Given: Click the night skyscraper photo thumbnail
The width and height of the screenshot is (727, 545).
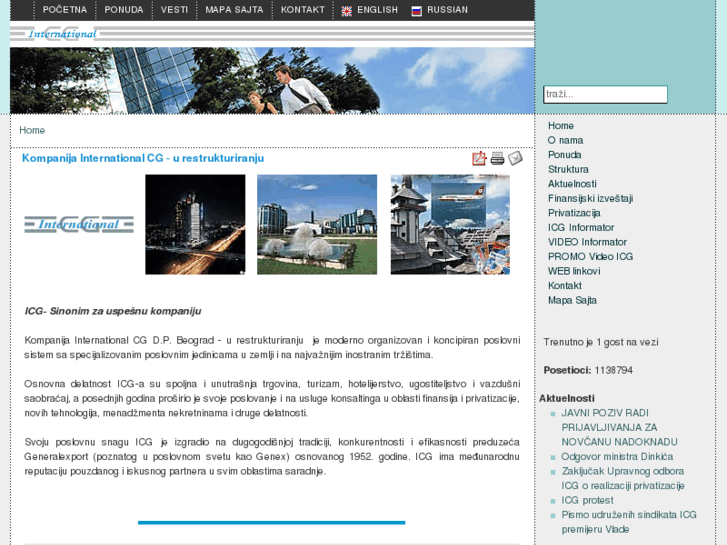Looking at the screenshot, I should click(x=195, y=224).
